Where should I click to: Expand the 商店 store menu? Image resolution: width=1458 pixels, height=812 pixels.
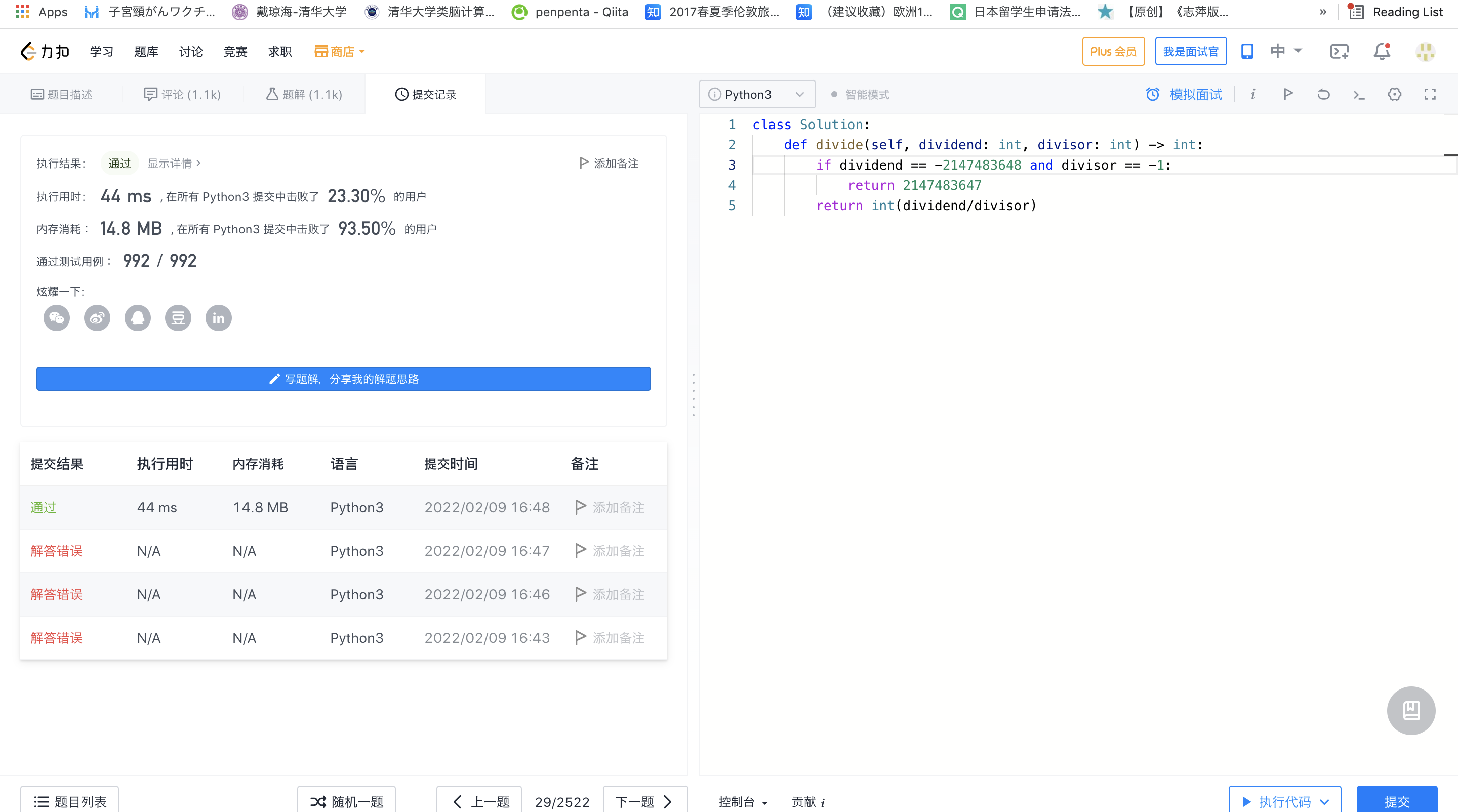point(340,52)
